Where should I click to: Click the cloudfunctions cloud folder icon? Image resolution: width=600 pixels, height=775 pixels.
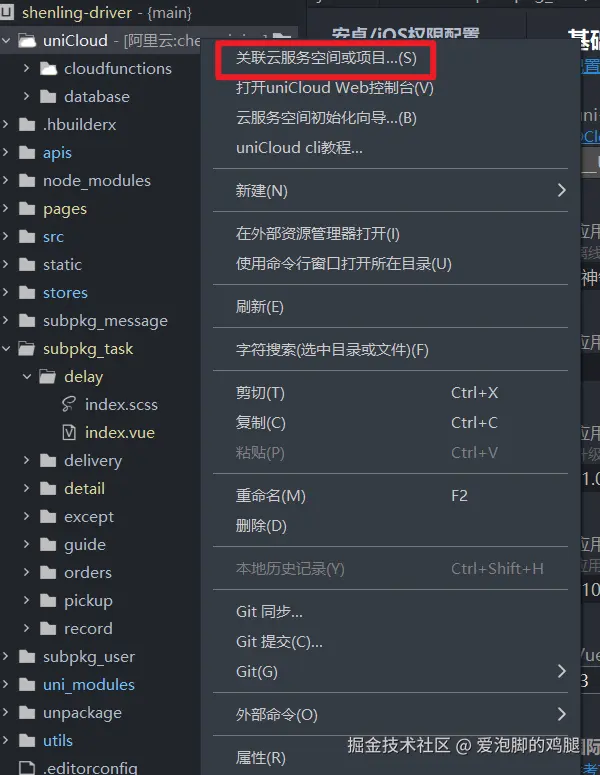click(48, 69)
